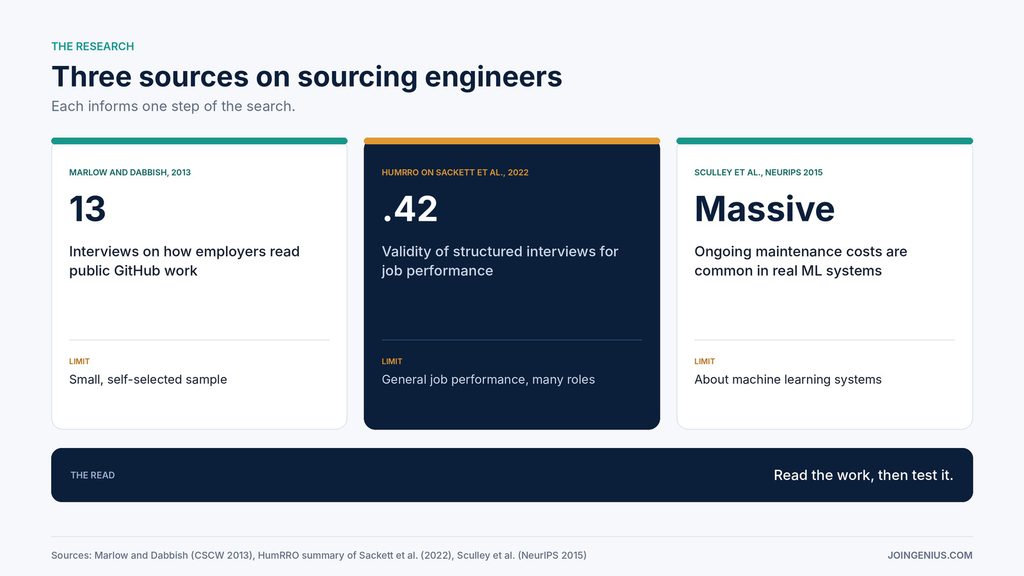
Task: Click the large '13' statistic
Action: tap(88, 209)
